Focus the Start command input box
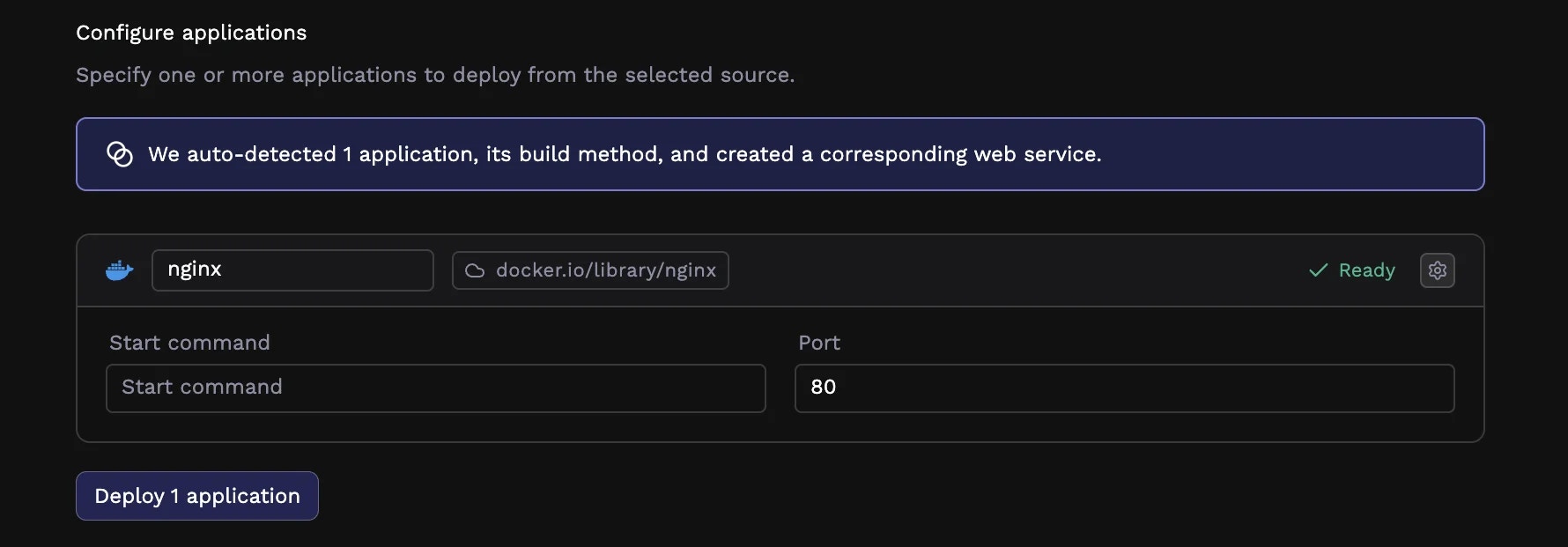1568x547 pixels. [x=435, y=388]
